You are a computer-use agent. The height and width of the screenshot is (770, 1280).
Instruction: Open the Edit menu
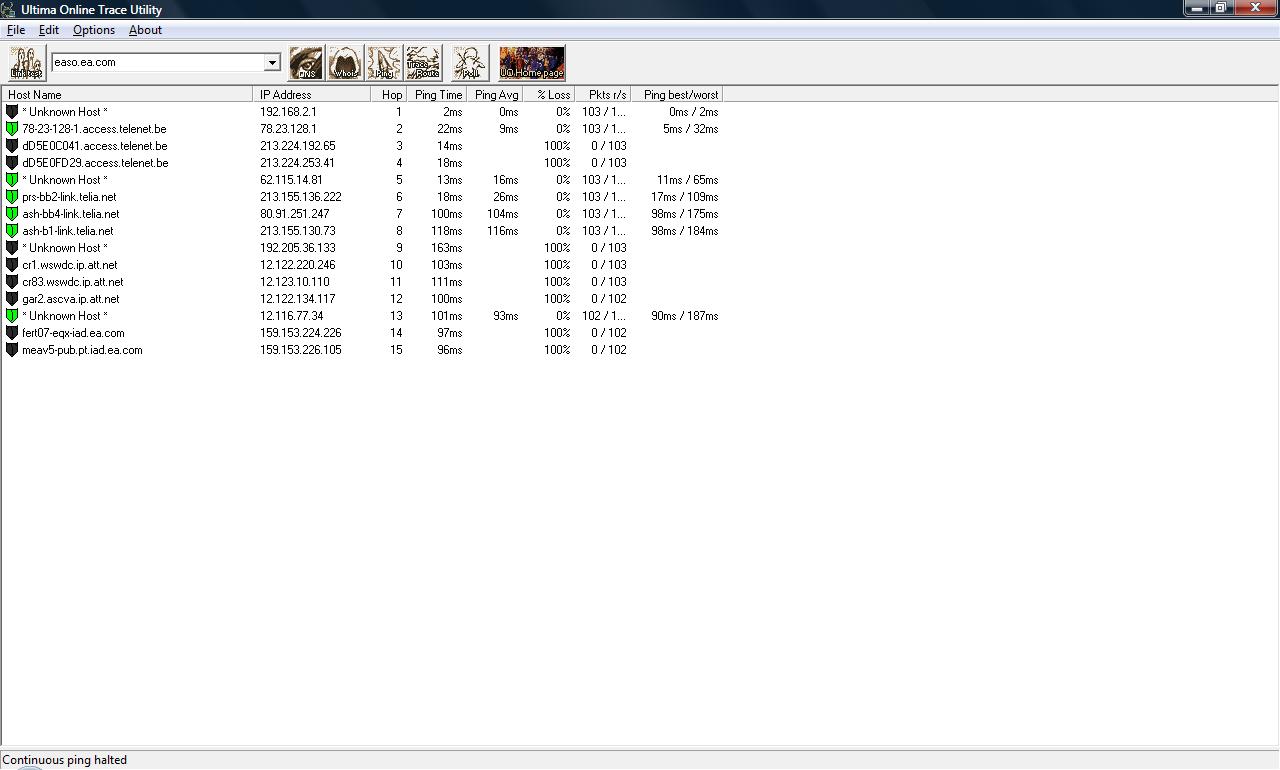(48, 30)
